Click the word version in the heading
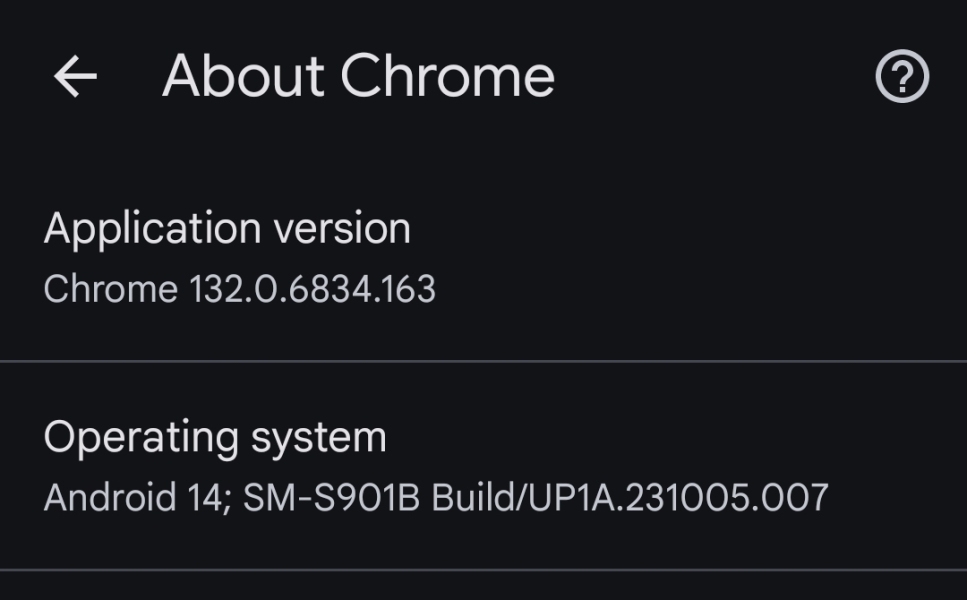This screenshot has height=600, width=967. coord(342,229)
